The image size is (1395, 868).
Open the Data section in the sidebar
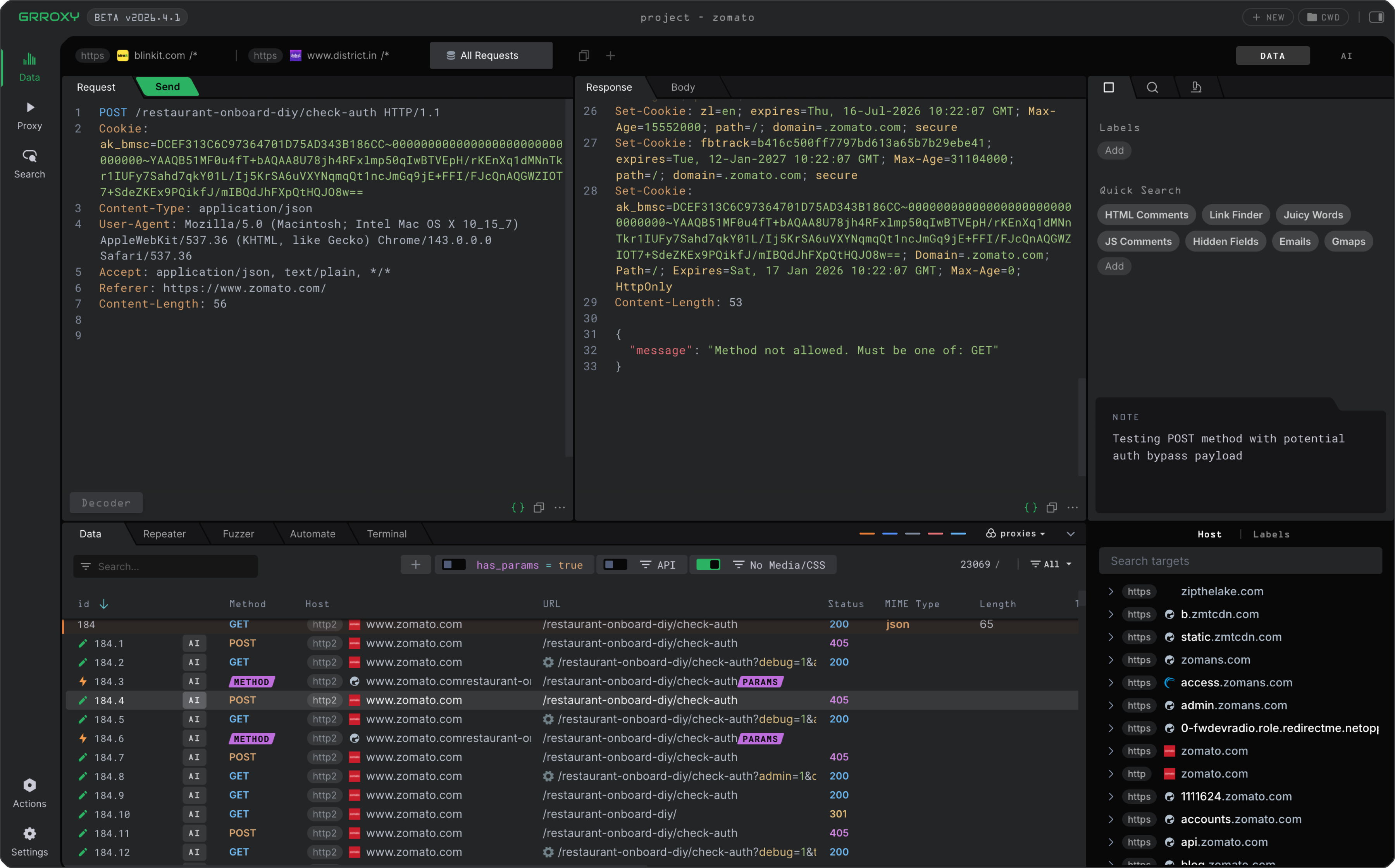[x=29, y=67]
